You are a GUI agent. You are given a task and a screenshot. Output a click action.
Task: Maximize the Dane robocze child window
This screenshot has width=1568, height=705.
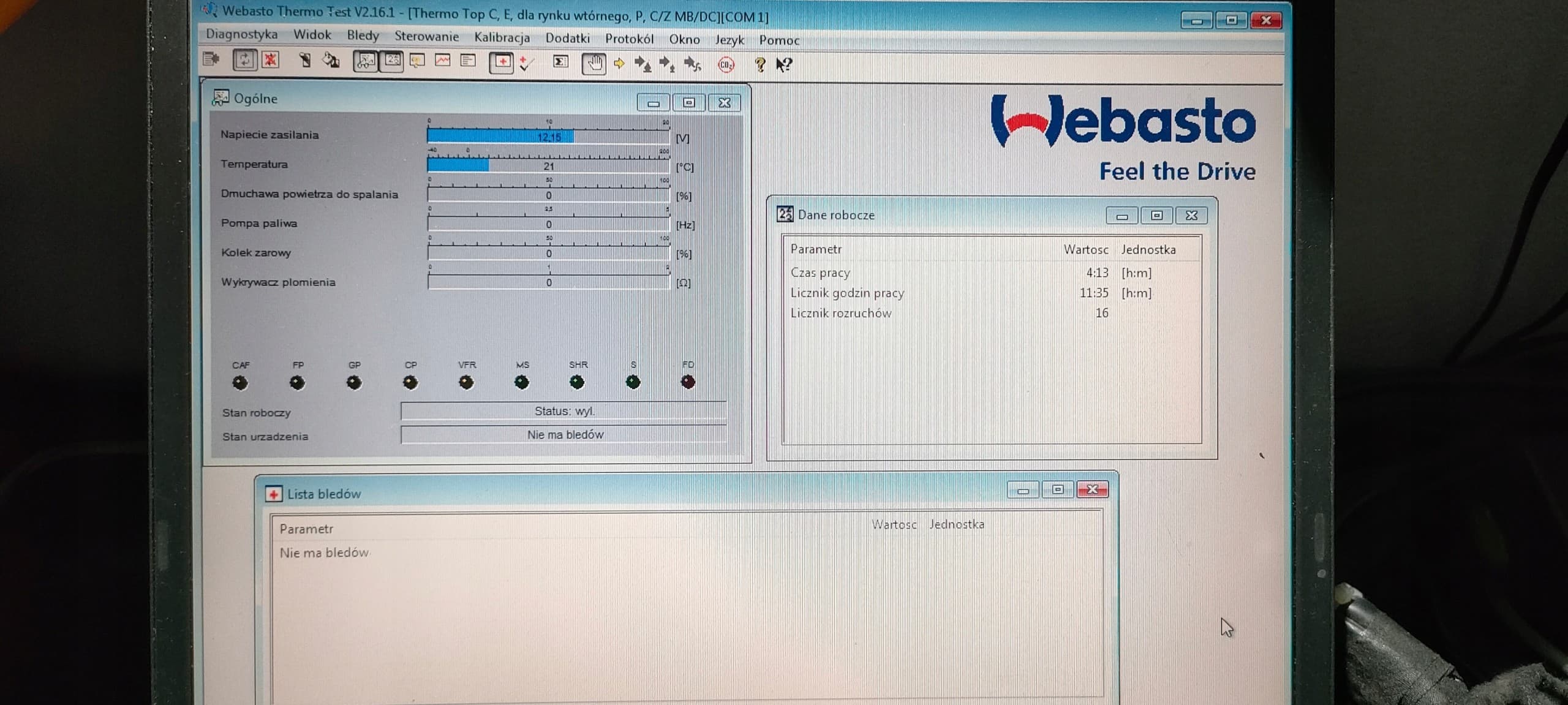pyautogui.click(x=1156, y=216)
